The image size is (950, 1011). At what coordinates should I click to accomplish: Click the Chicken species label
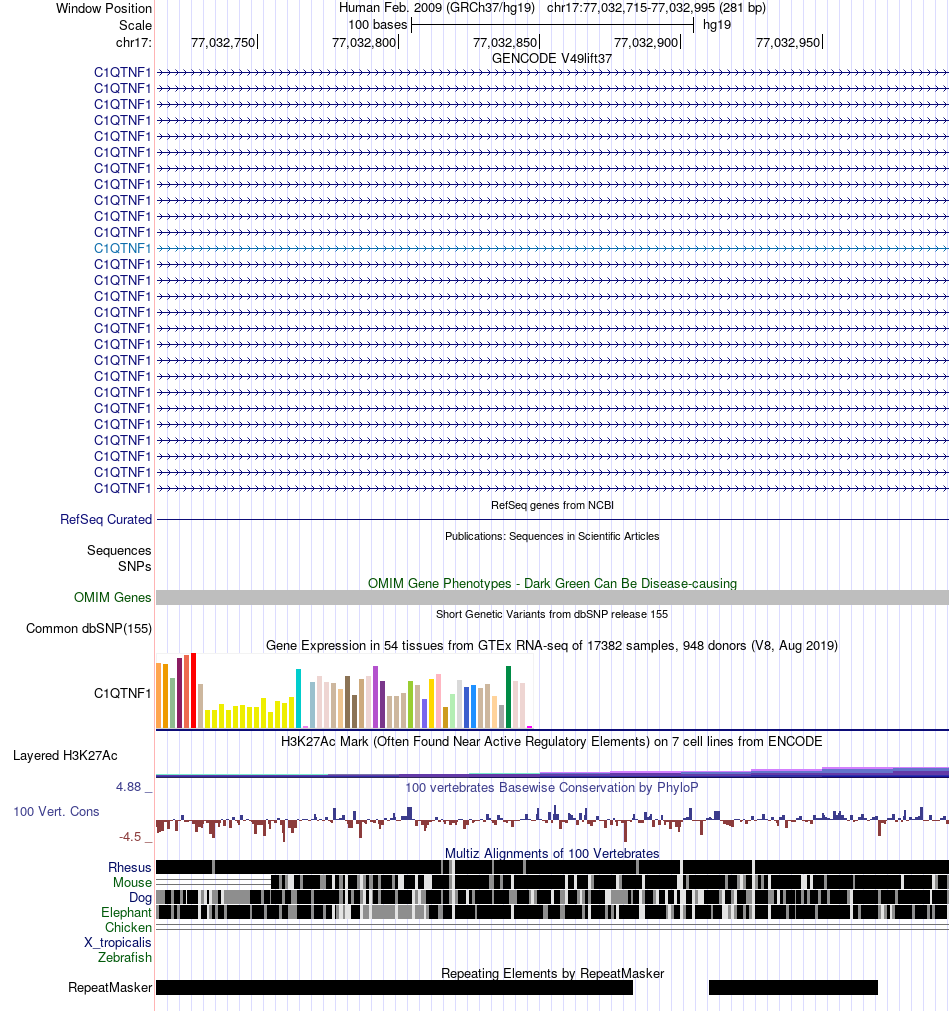(128, 927)
